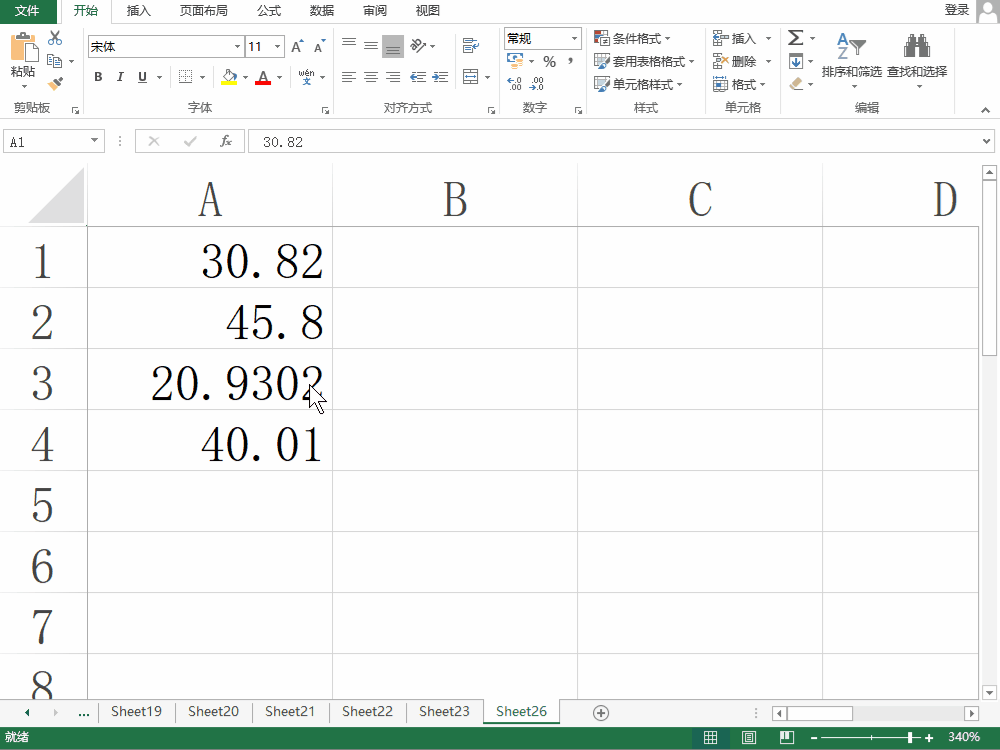Toggle center horizontal alignment
Image resolution: width=1000 pixels, height=750 pixels.
(x=370, y=77)
